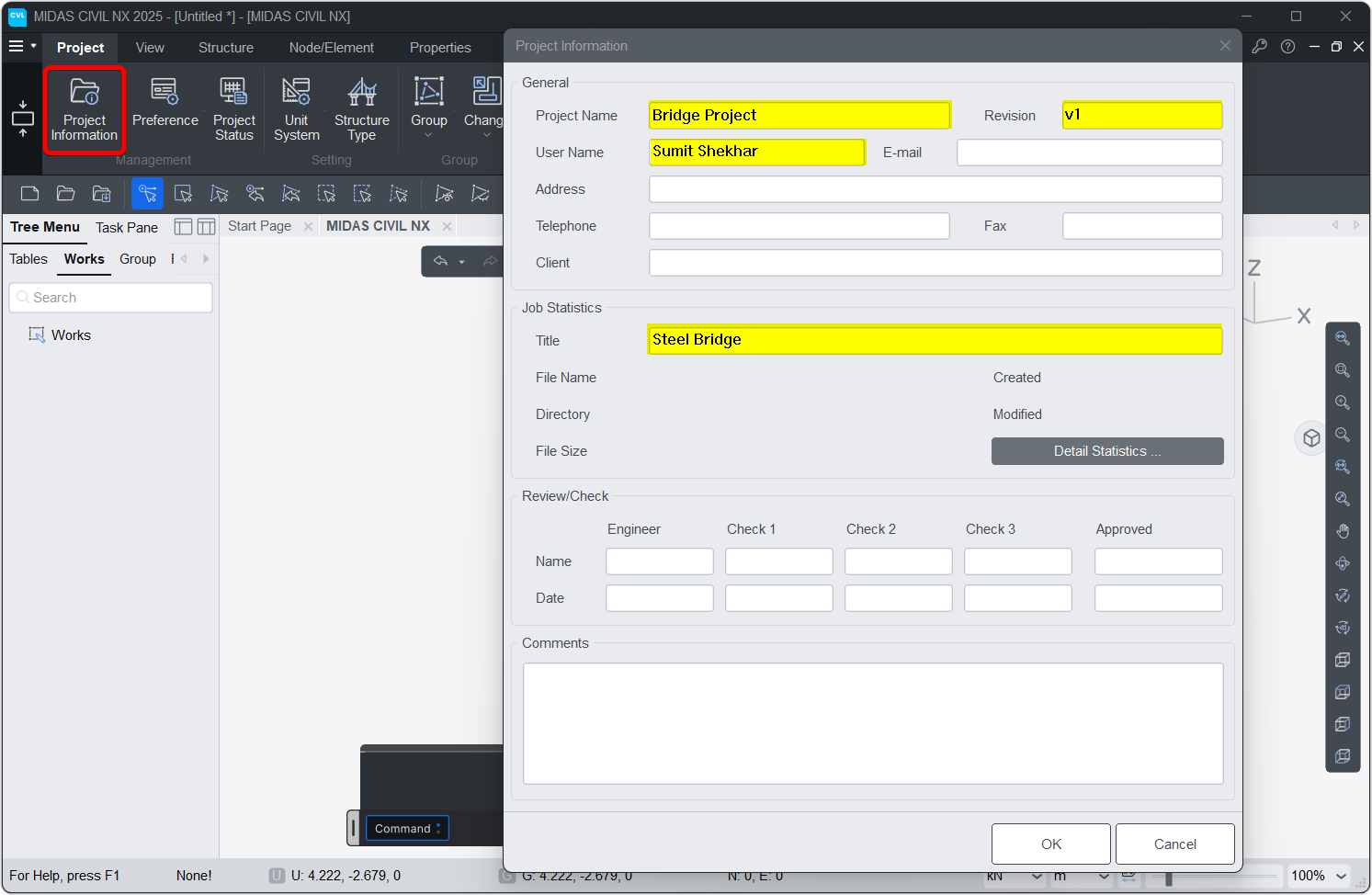Viewport: 1372px width, 895px height.
Task: Click the import file folder icon
Action: click(101, 193)
